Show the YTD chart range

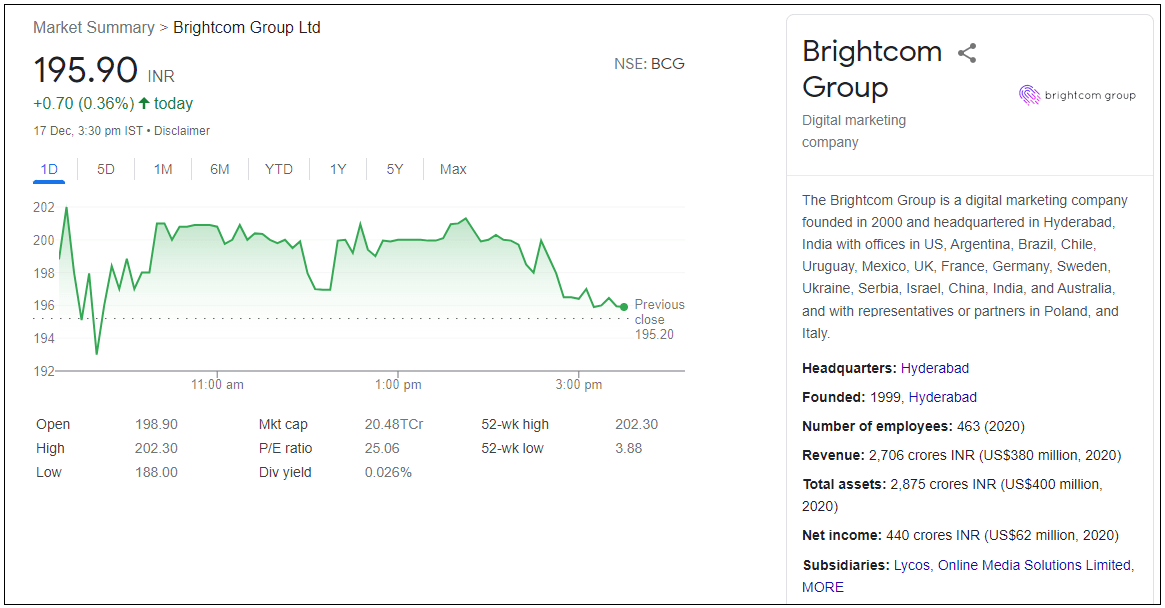point(279,169)
